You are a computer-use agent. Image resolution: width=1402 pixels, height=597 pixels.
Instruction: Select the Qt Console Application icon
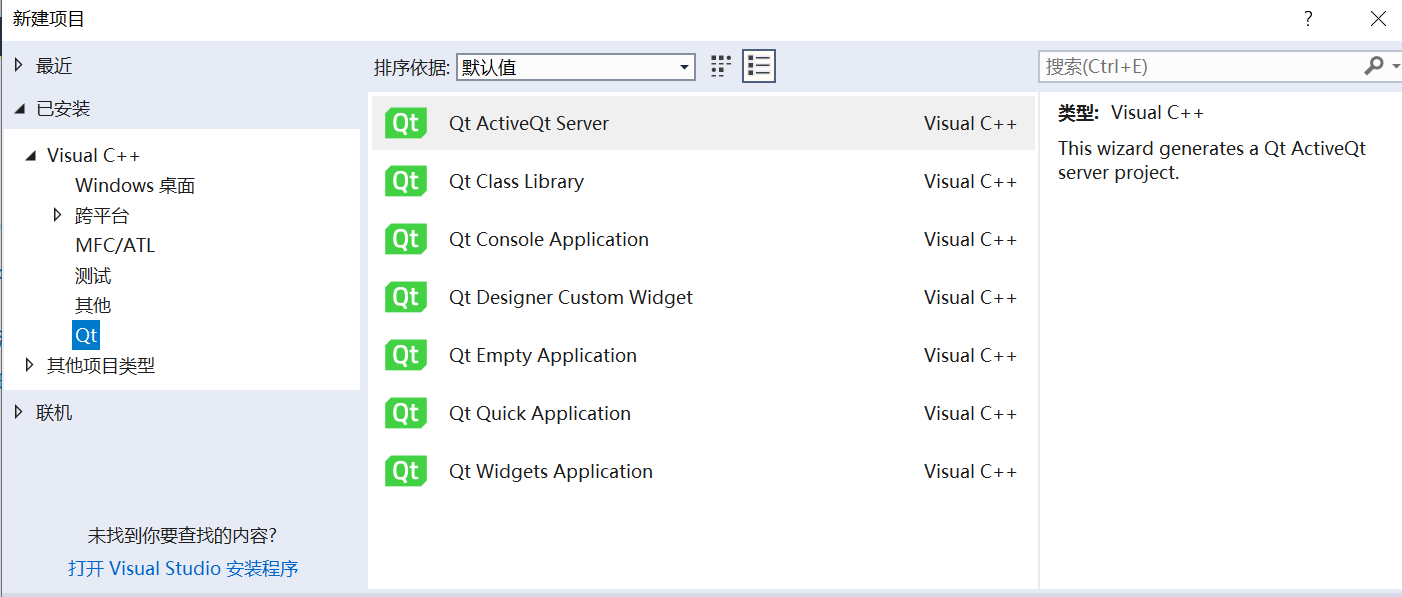click(405, 239)
